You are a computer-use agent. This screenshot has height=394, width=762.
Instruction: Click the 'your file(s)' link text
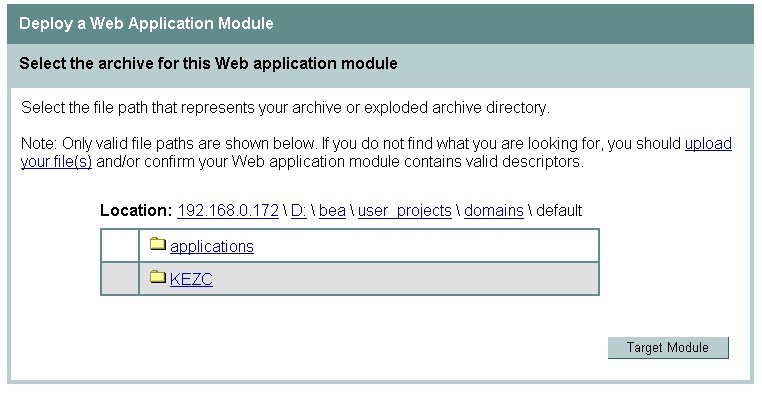[x=56, y=161]
